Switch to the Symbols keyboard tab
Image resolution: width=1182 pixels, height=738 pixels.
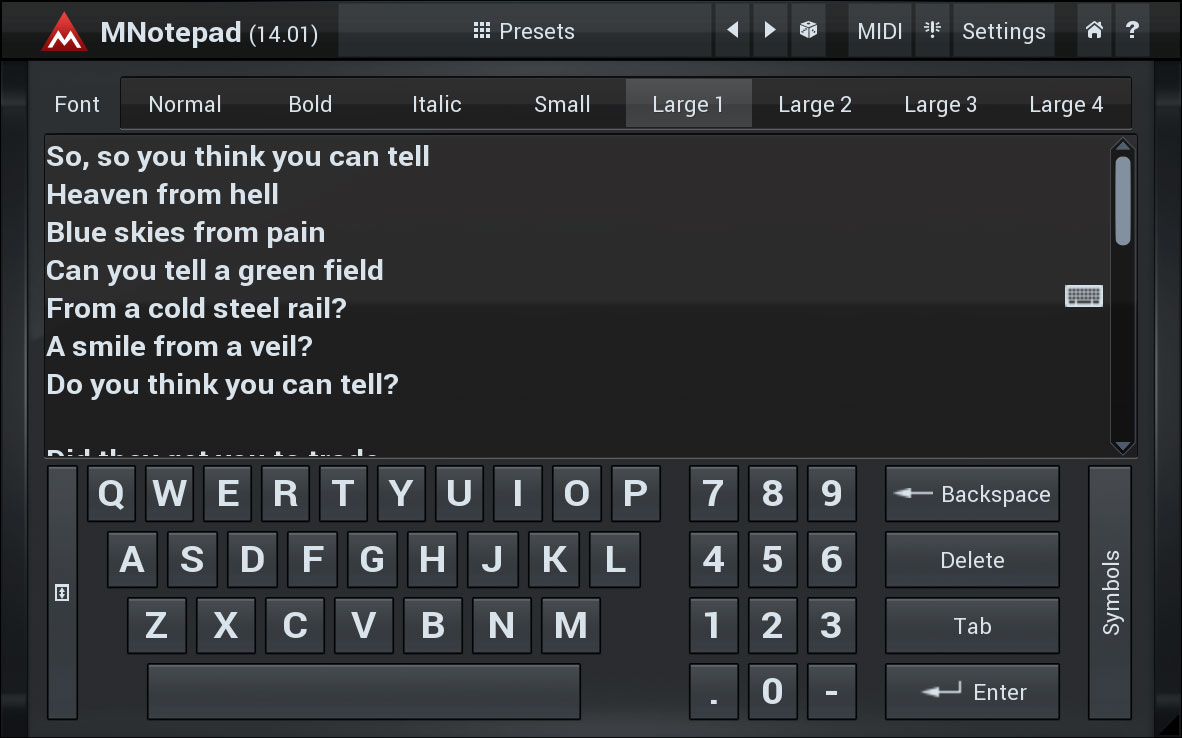coord(1111,592)
